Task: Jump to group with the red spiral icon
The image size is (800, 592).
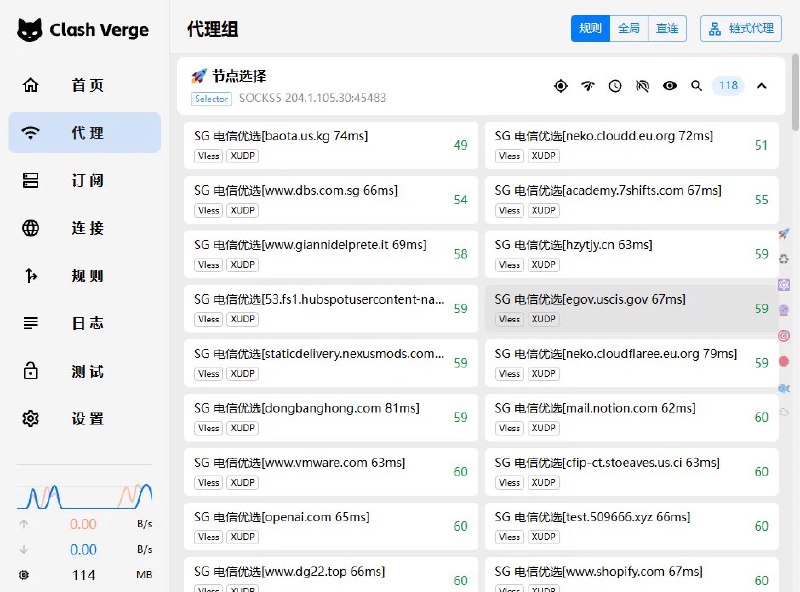Action: click(784, 336)
